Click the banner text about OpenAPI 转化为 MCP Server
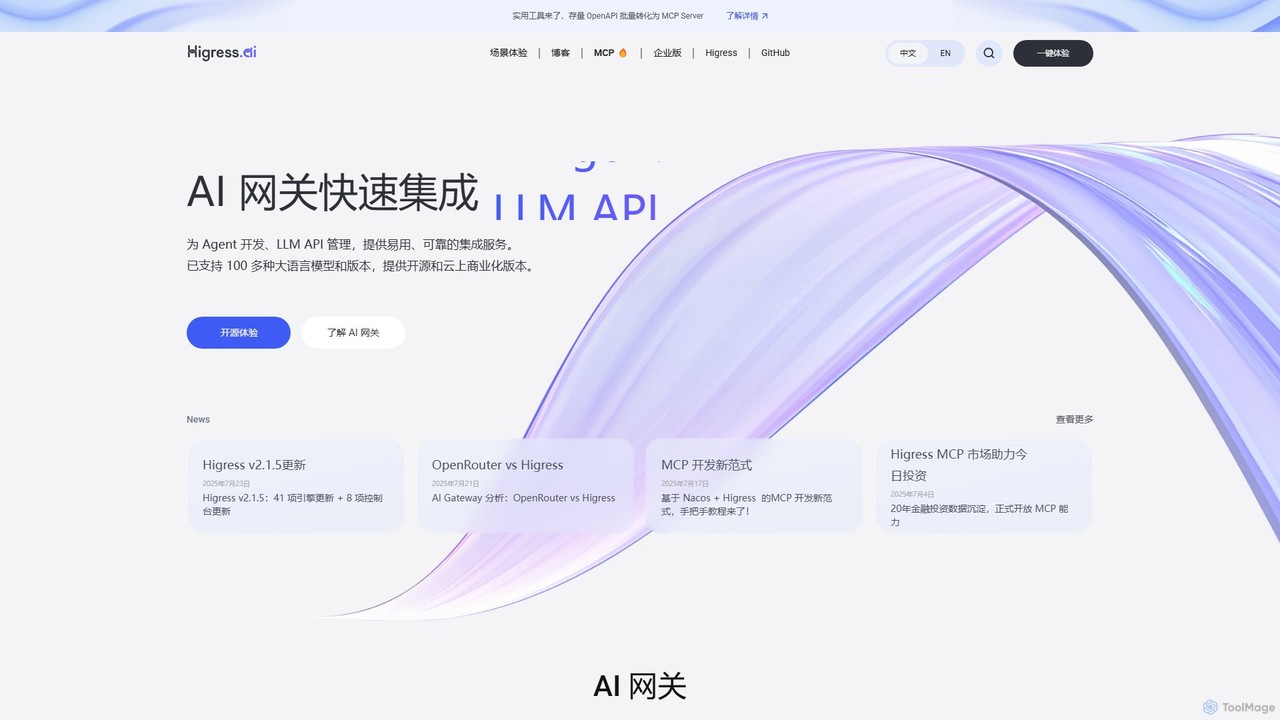The height and width of the screenshot is (720, 1280). click(x=607, y=16)
